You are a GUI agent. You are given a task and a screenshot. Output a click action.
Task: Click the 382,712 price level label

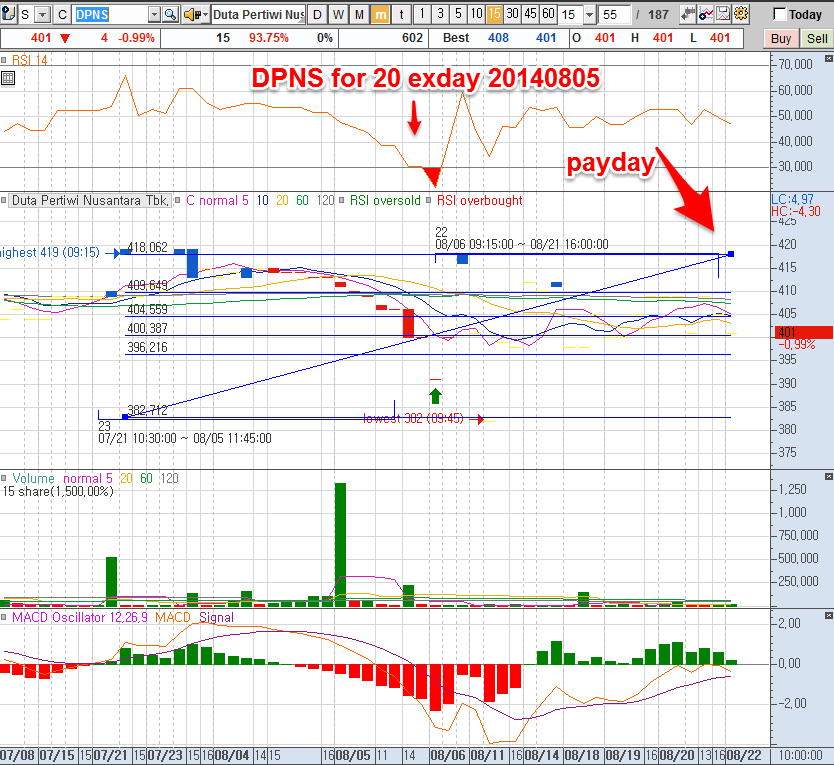click(x=147, y=410)
